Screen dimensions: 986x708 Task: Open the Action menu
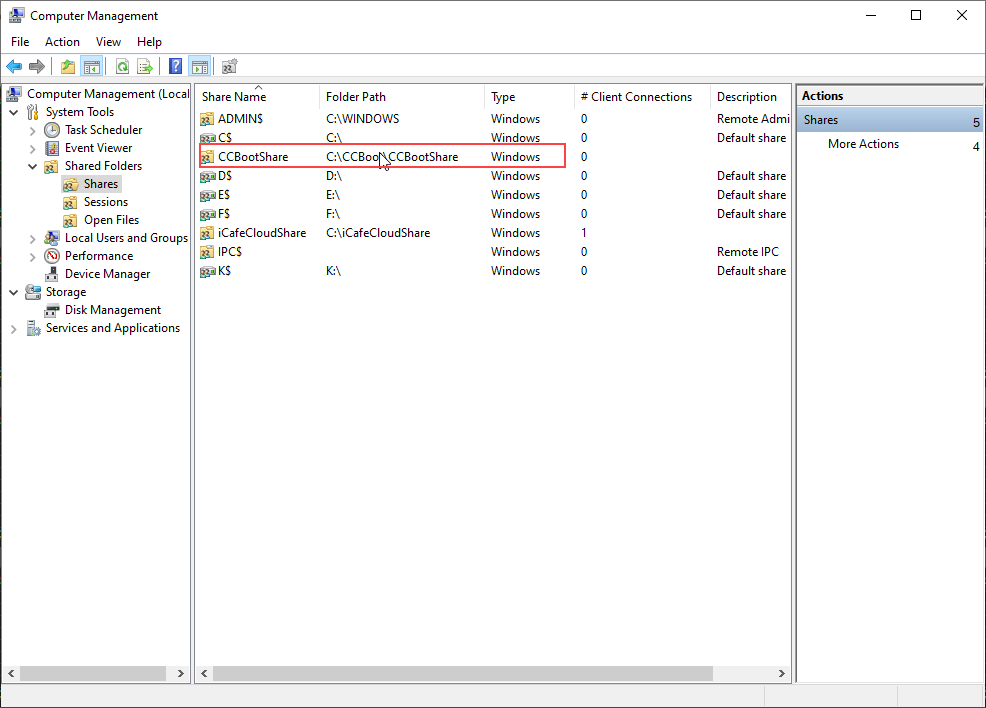62,42
